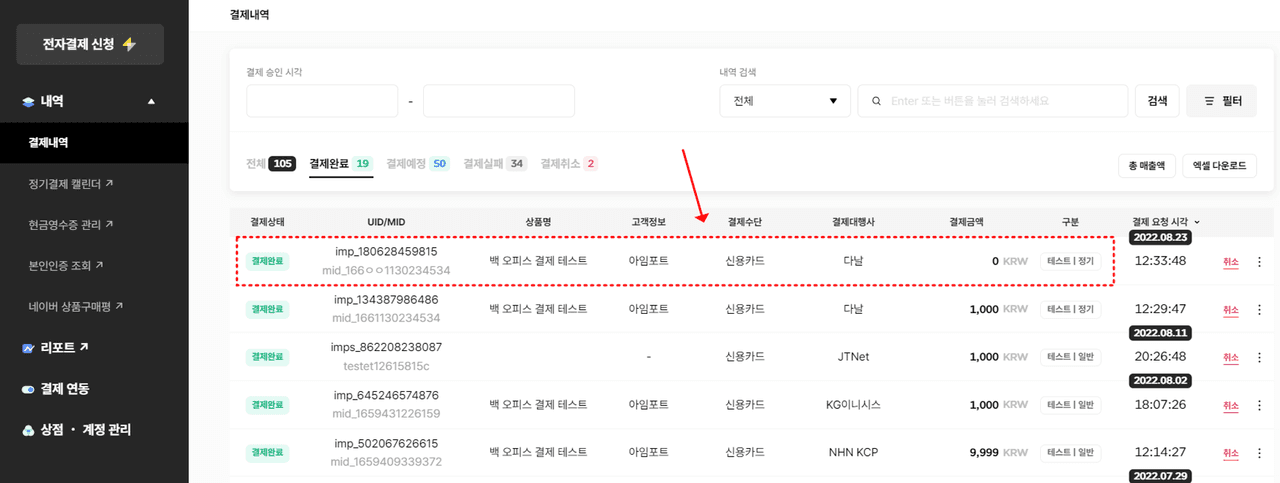Viewport: 1280px width, 483px height.
Task: Click the magnifier search icon
Action: pos(877,101)
